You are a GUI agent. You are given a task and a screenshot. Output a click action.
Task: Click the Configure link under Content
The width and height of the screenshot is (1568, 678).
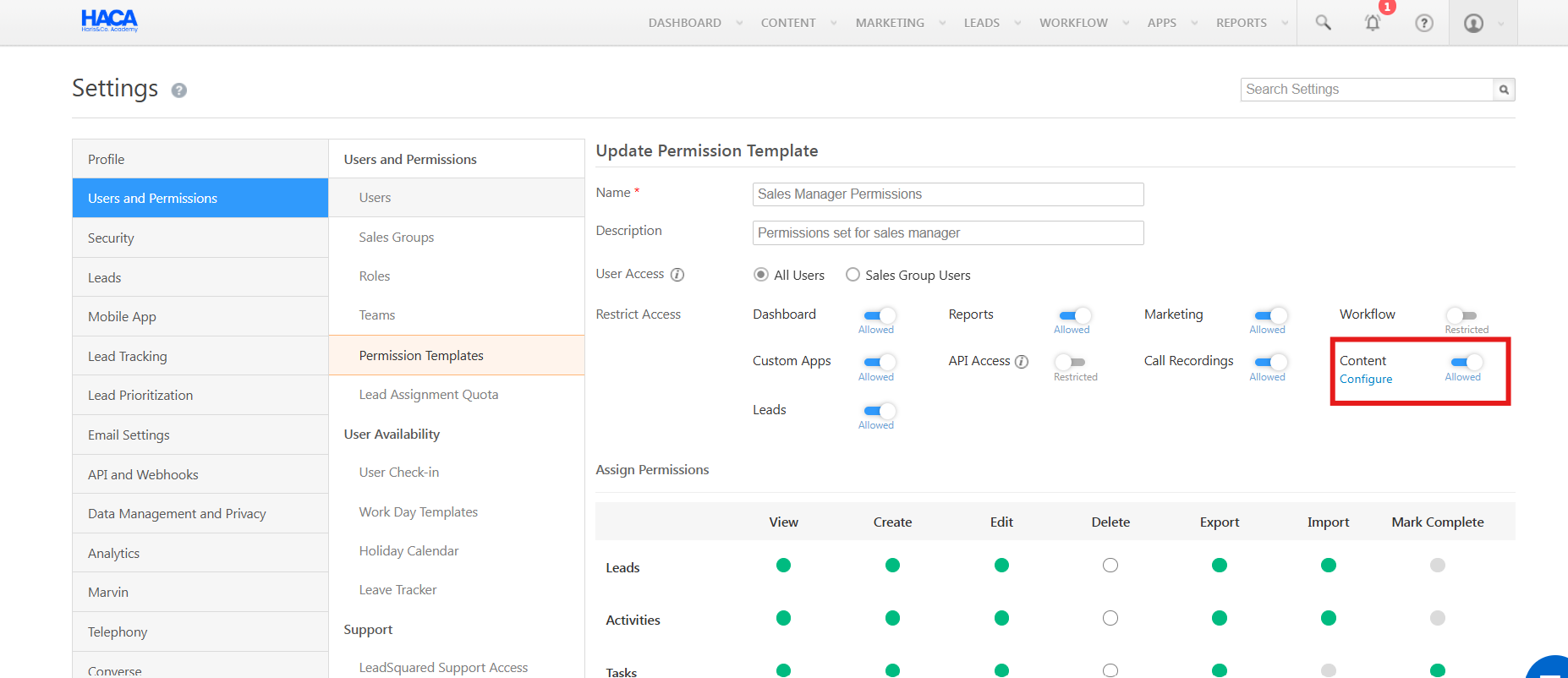[1365, 380]
